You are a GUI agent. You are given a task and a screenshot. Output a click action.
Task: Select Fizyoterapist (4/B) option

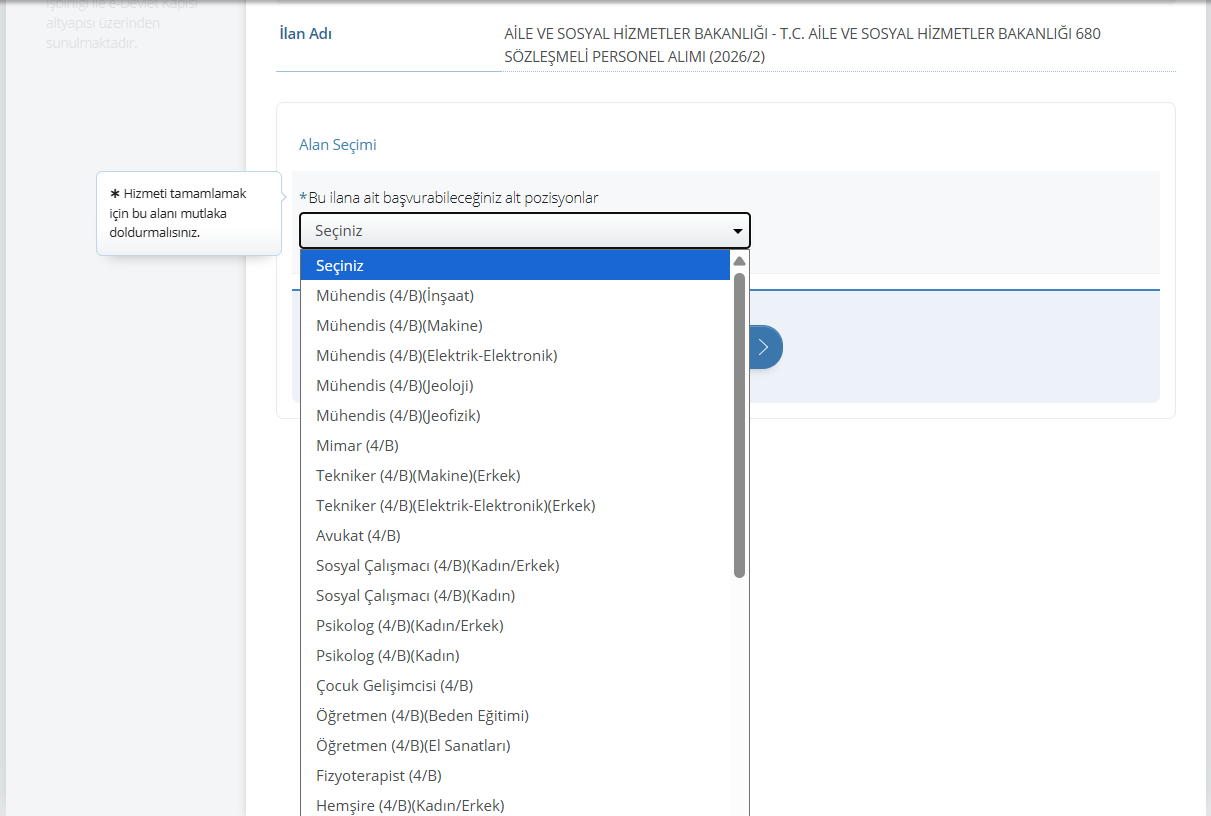[516, 775]
